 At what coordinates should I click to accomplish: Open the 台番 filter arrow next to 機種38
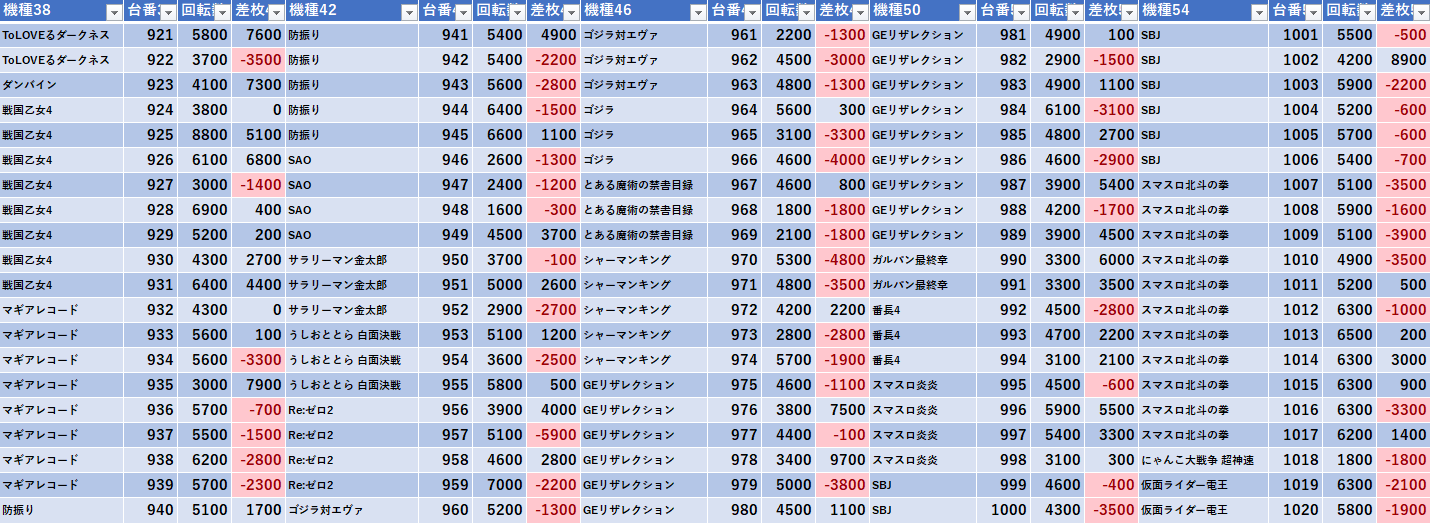pyautogui.click(x=168, y=12)
